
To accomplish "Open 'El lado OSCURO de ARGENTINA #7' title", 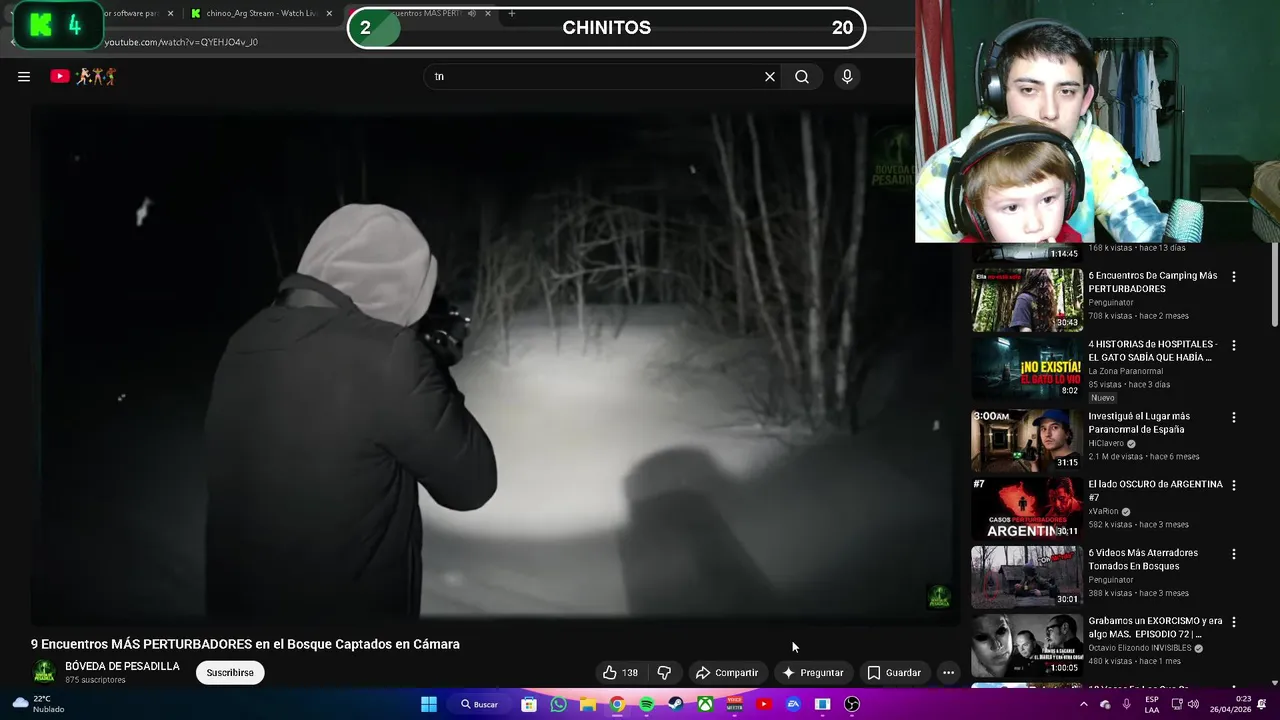I will (x=1155, y=490).
